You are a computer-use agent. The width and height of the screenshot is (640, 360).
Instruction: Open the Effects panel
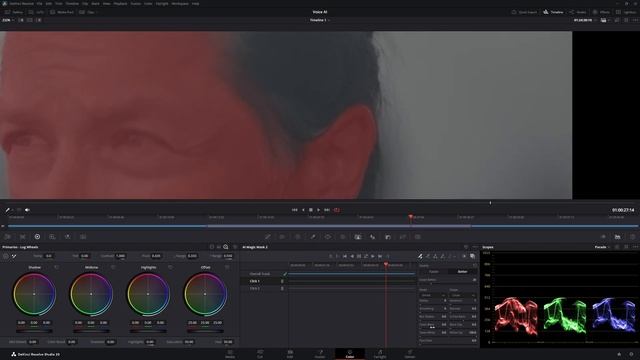tap(601, 12)
